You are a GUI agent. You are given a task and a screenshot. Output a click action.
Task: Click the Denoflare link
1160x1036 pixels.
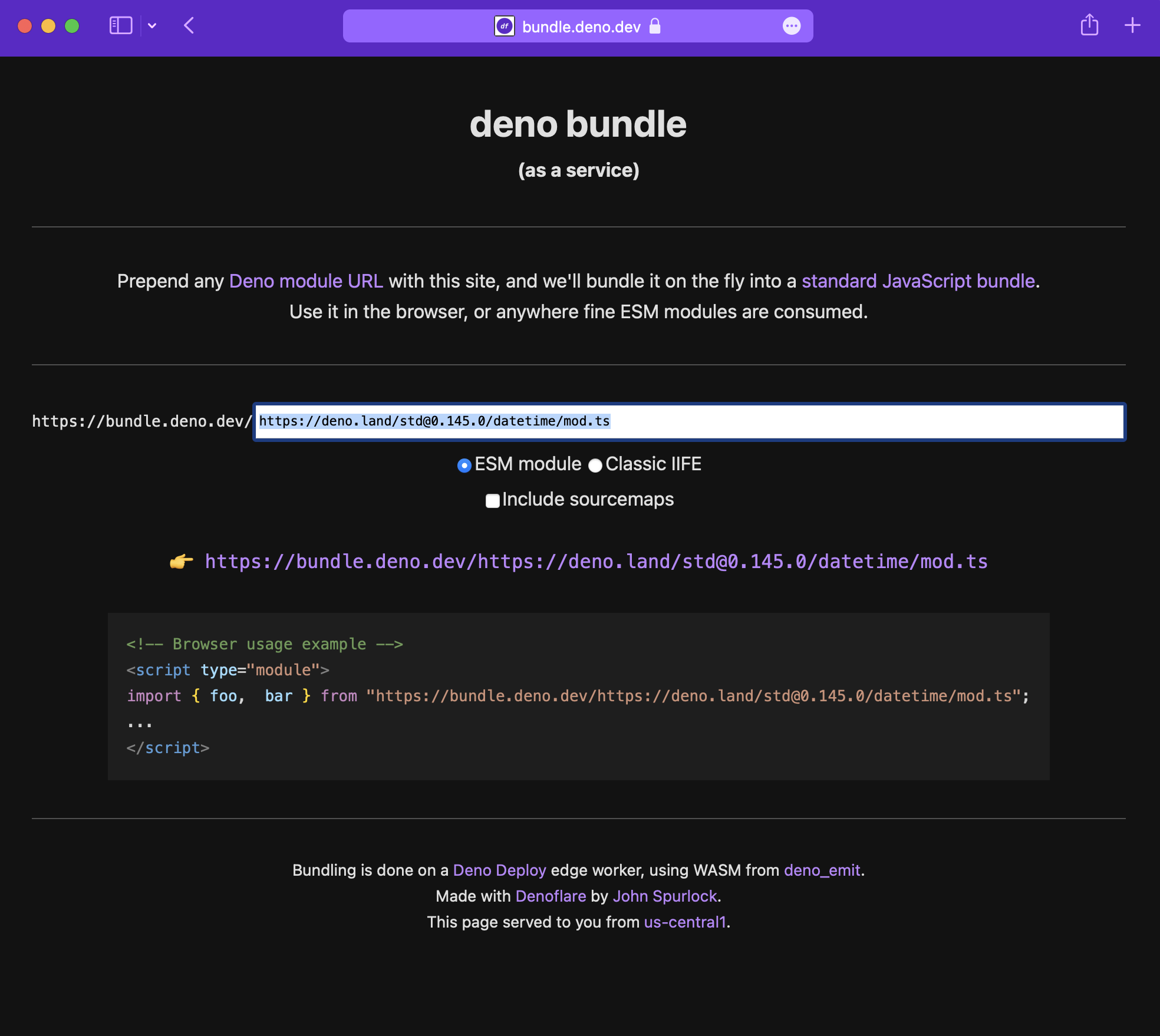(x=550, y=896)
